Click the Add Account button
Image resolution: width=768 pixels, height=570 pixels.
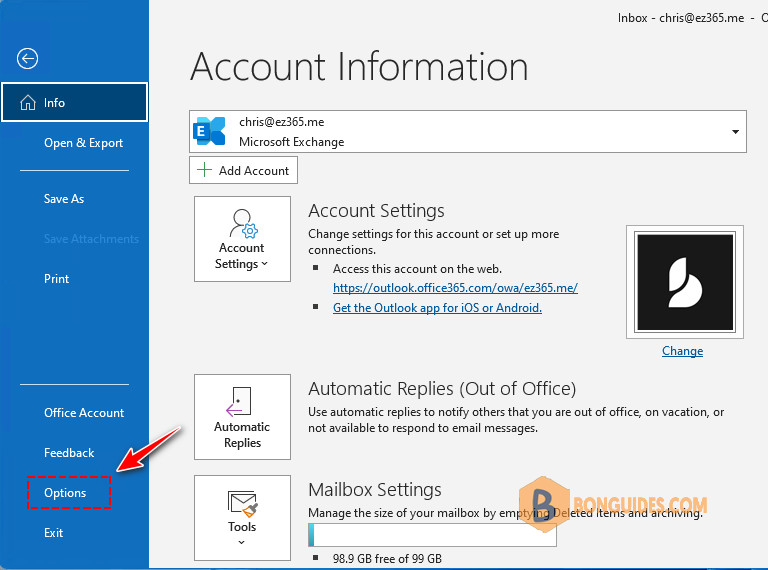[x=243, y=170]
